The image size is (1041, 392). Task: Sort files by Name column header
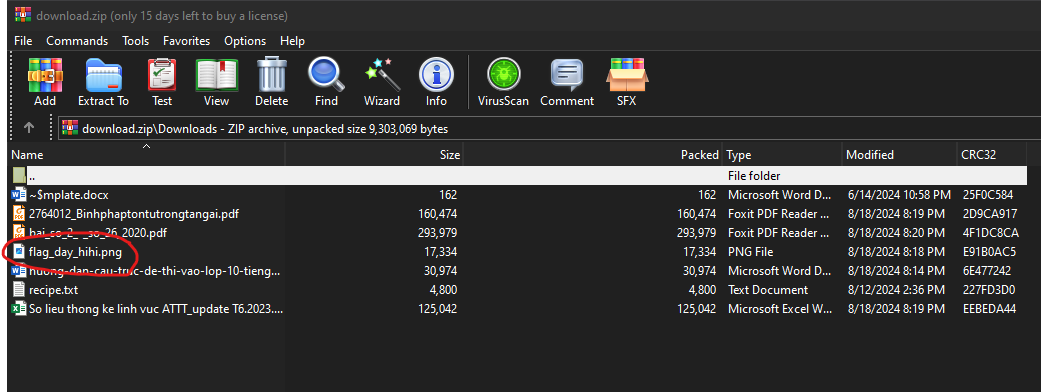147,154
